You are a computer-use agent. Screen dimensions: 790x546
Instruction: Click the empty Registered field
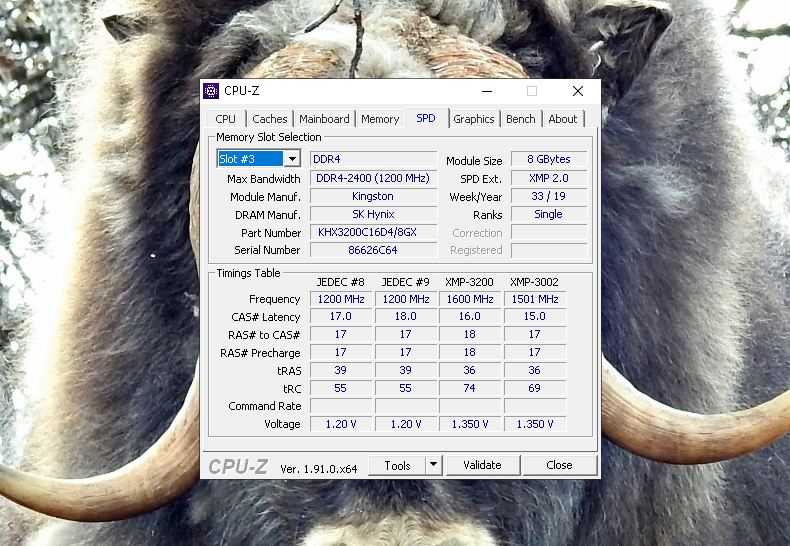pos(549,250)
